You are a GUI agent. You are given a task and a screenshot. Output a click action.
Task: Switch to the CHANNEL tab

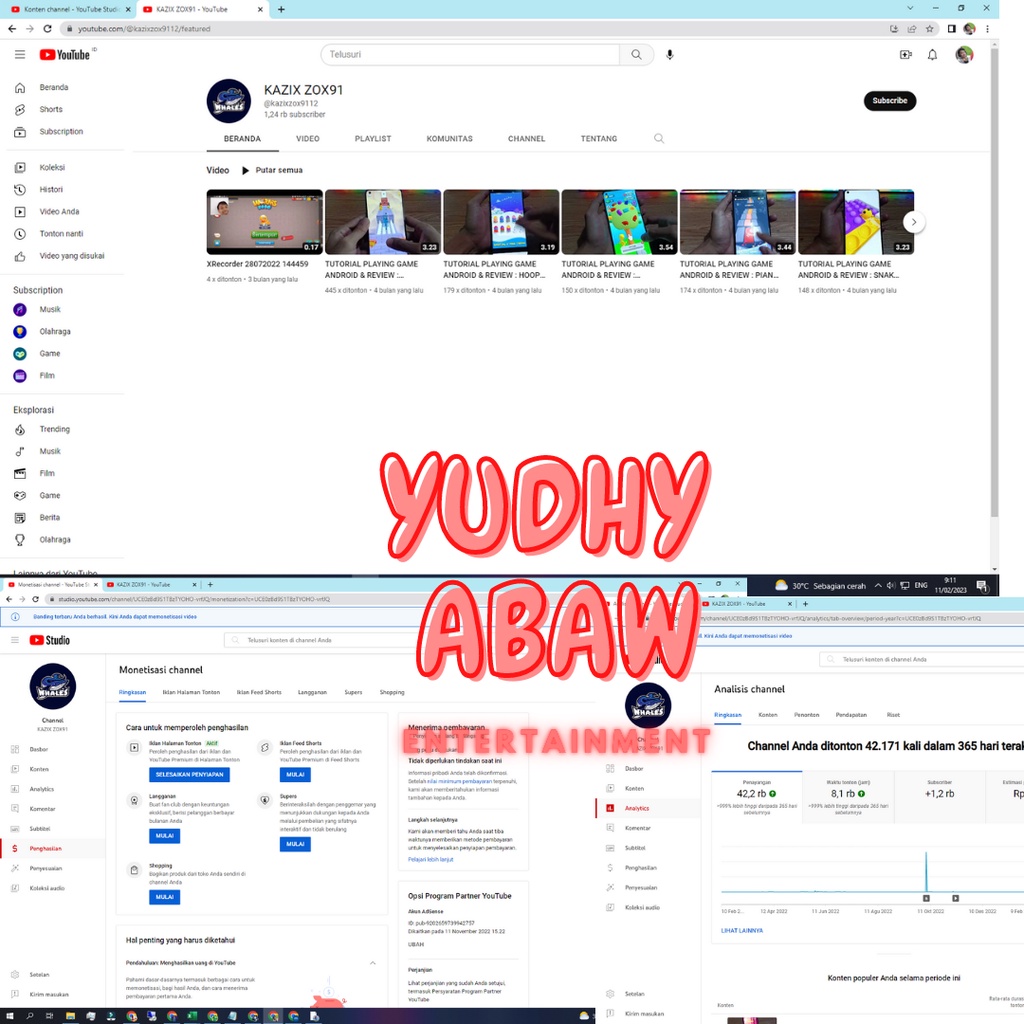pyautogui.click(x=526, y=139)
